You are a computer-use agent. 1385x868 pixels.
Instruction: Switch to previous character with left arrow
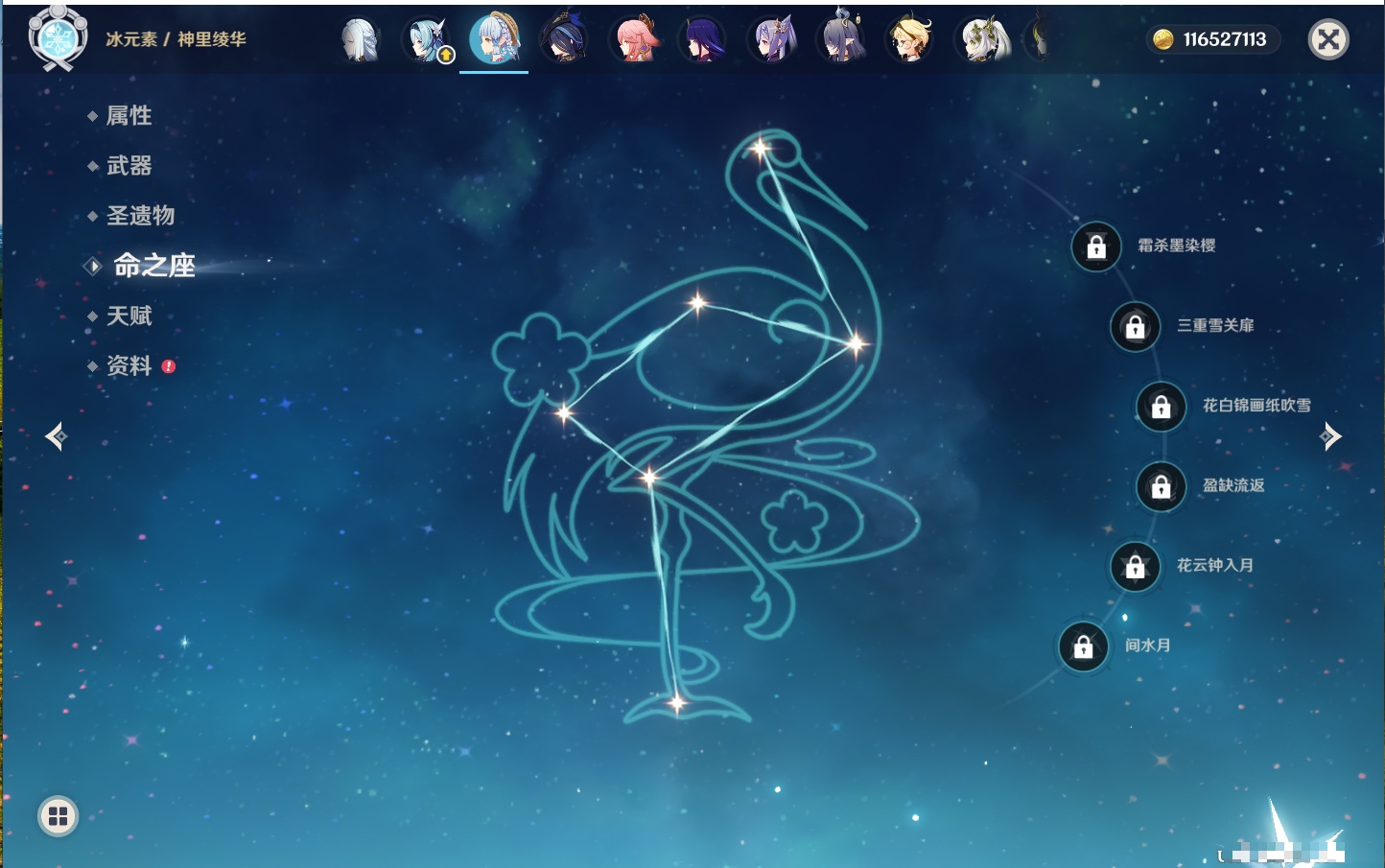[x=57, y=436]
